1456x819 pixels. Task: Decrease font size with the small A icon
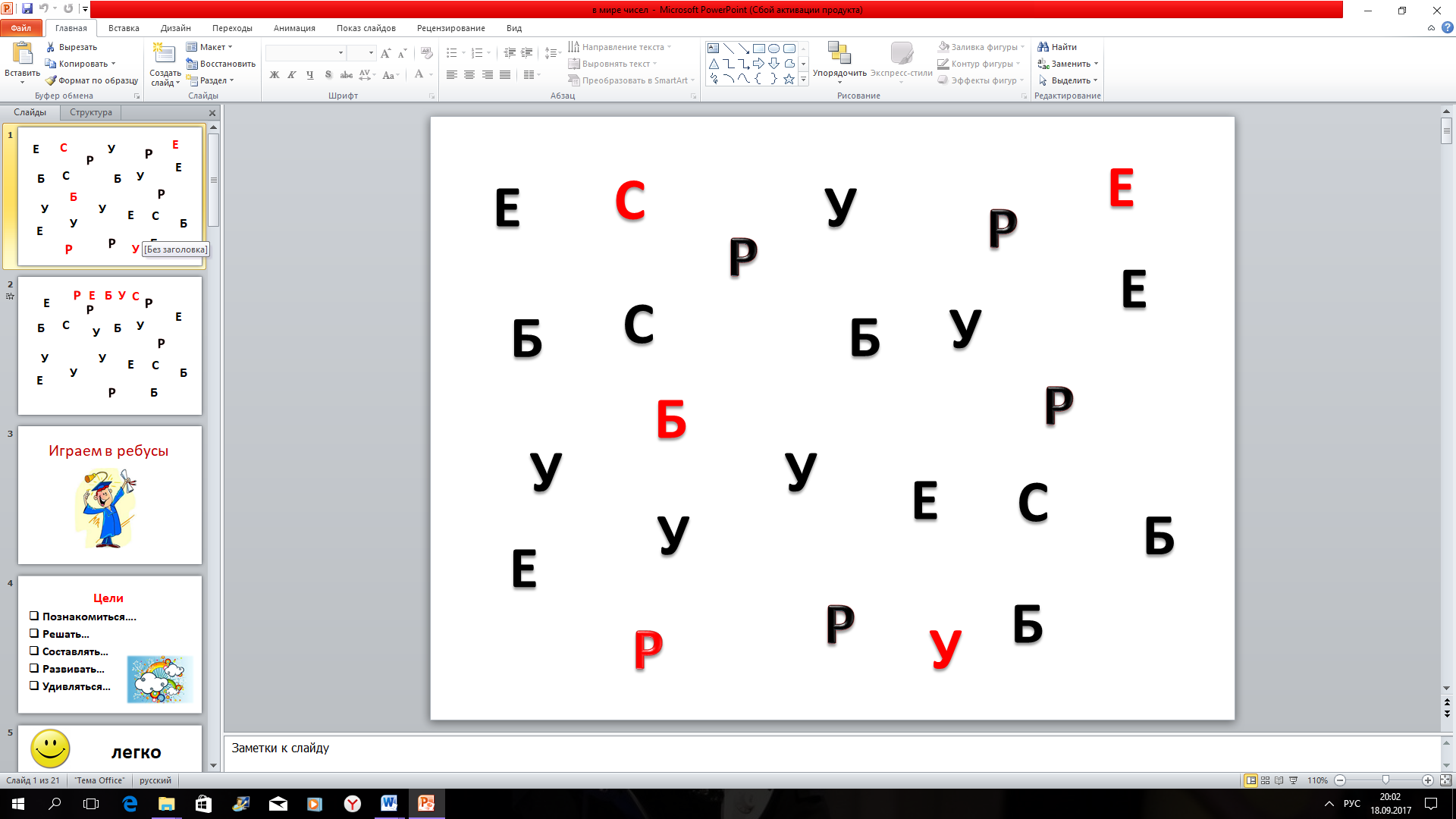coord(402,53)
